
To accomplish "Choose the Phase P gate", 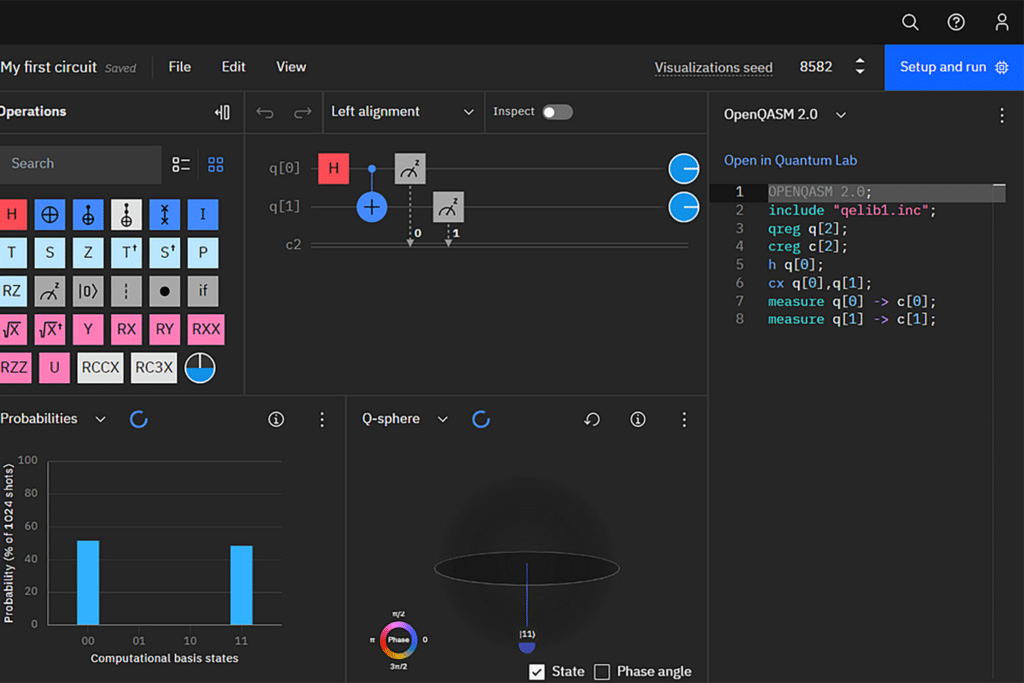I will click(x=203, y=253).
